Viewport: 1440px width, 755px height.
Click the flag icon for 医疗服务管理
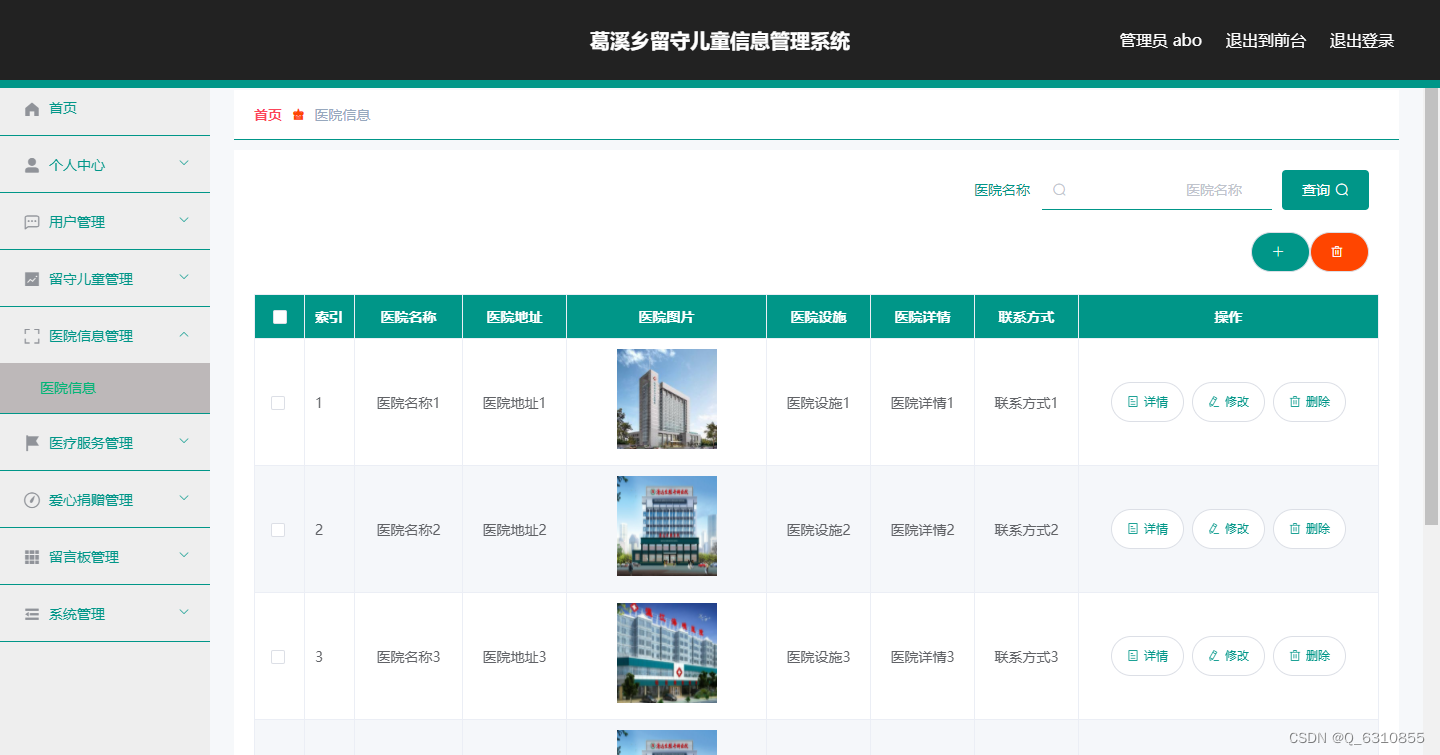(32, 443)
